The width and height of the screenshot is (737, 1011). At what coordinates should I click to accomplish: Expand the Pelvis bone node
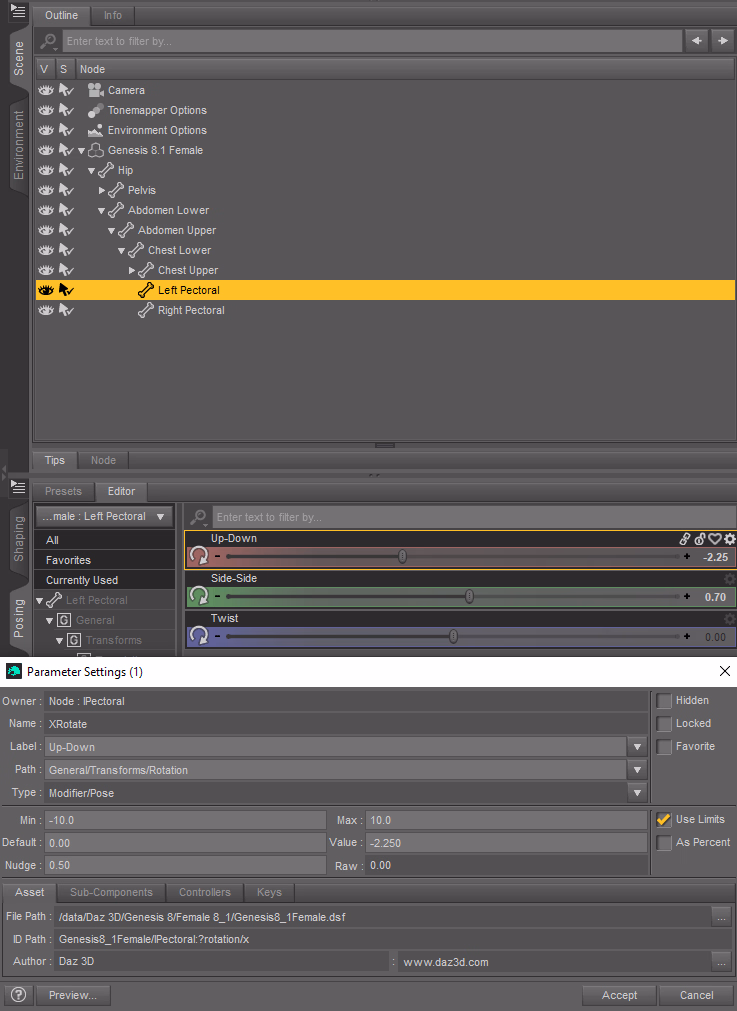pos(102,190)
